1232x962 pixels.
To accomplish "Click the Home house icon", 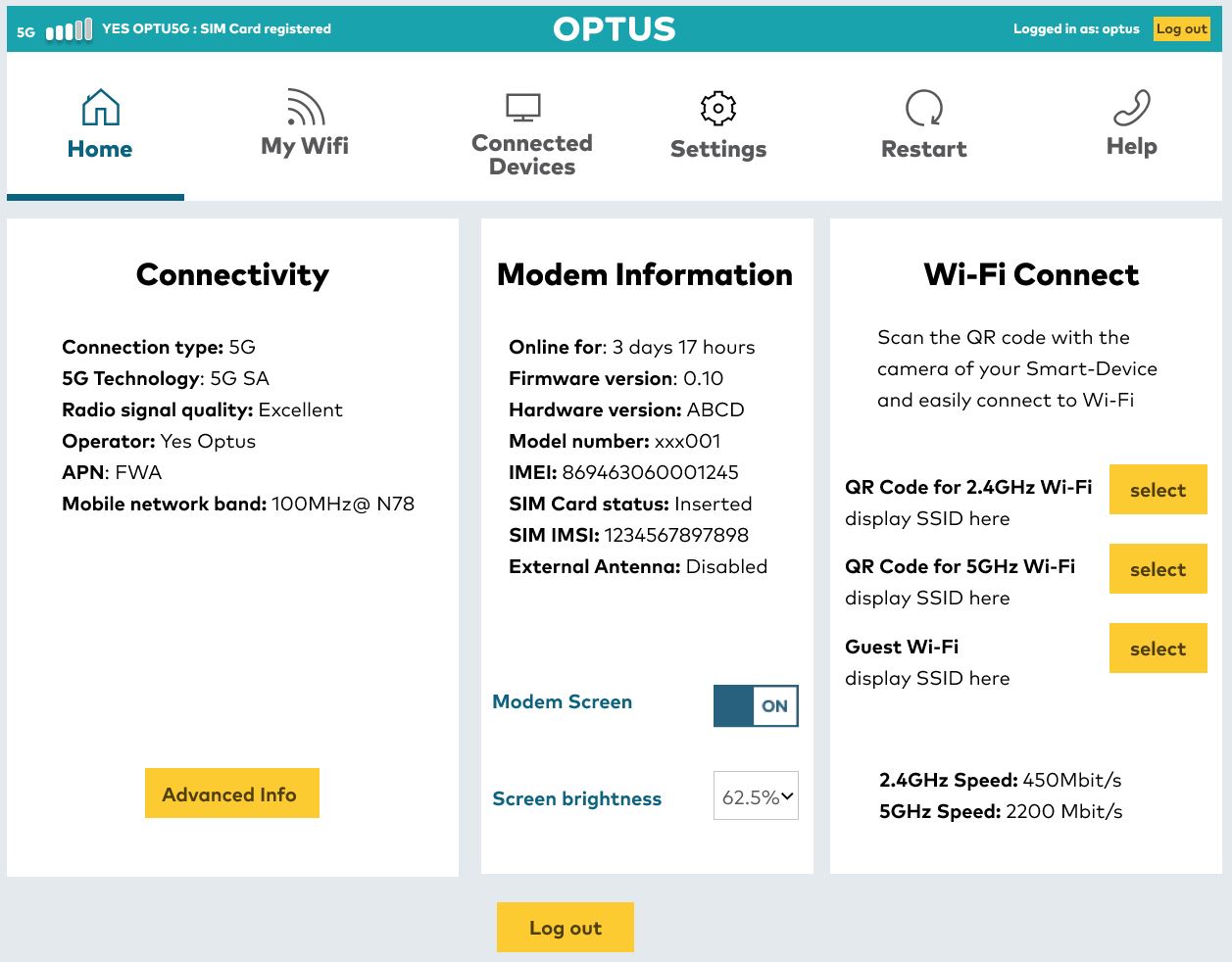I will point(101,108).
